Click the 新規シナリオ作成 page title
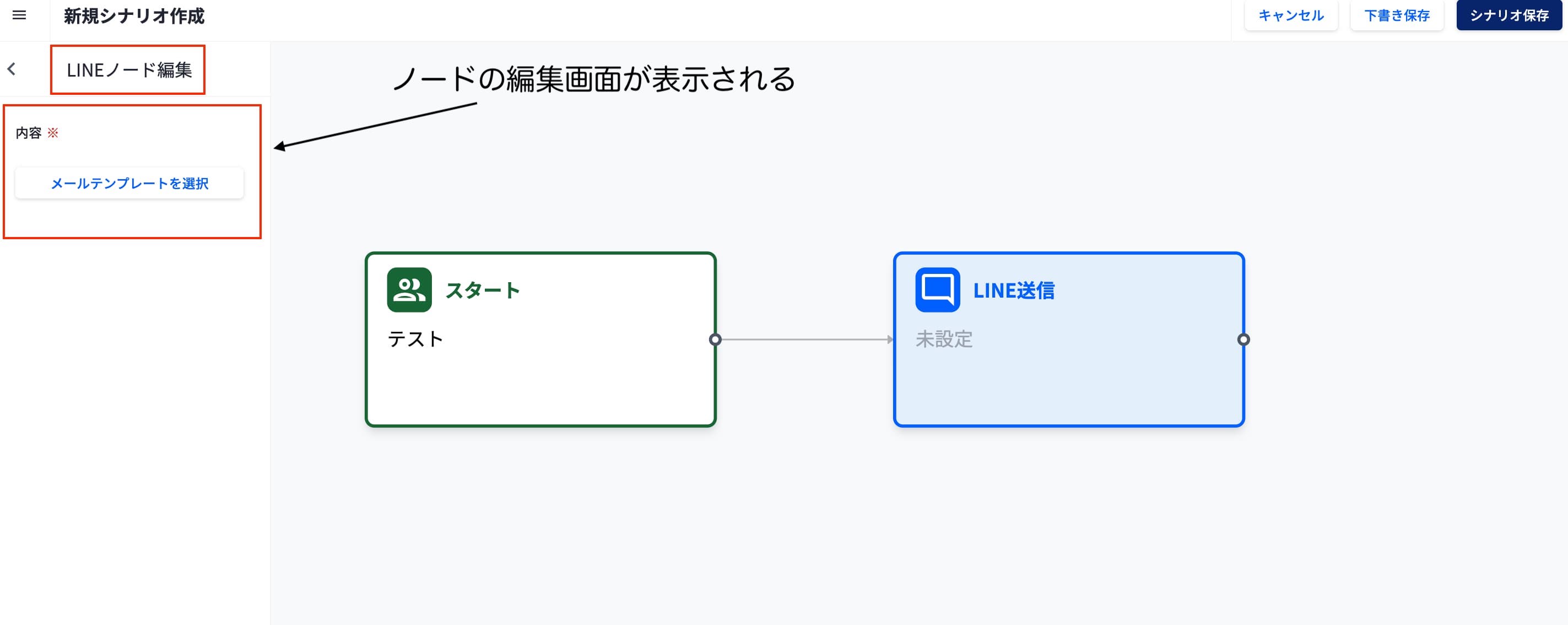Viewport: 1568px width, 625px height. [134, 16]
